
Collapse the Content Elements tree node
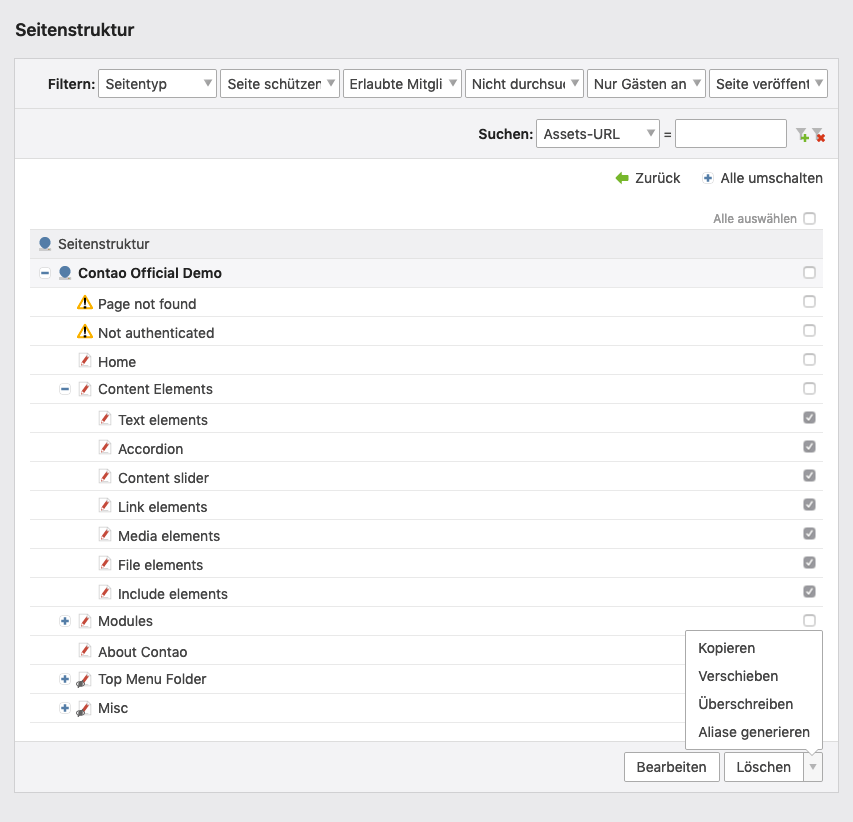65,389
